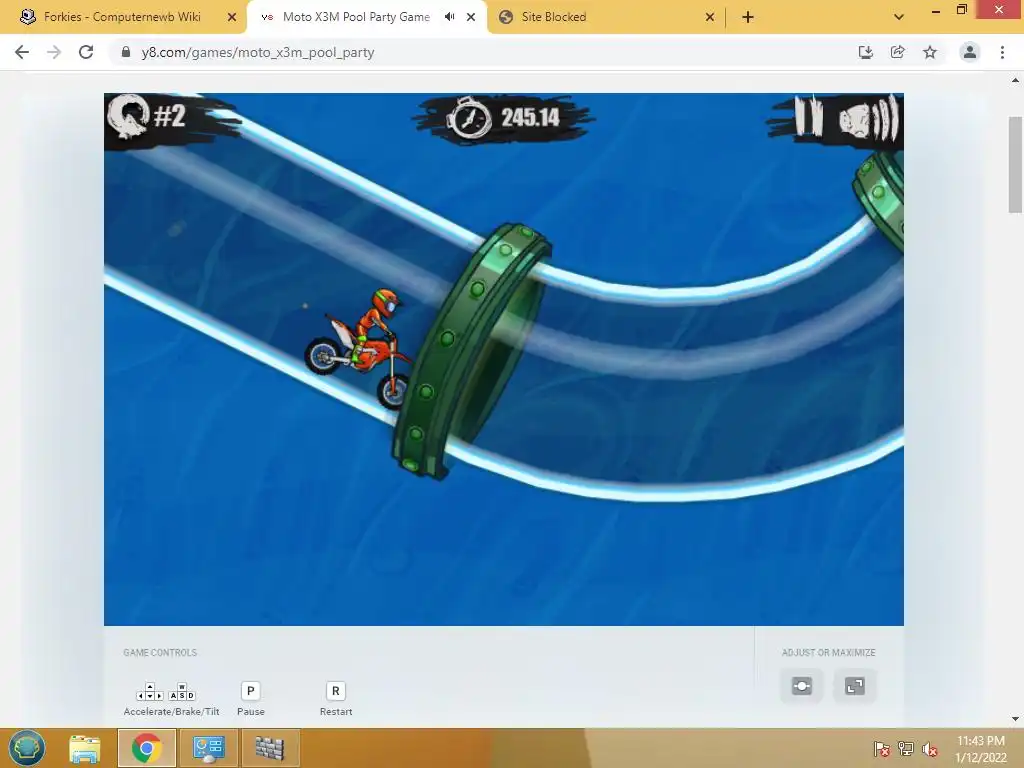
Task: Open the clock showing 11:43 PM
Action: coord(980,748)
